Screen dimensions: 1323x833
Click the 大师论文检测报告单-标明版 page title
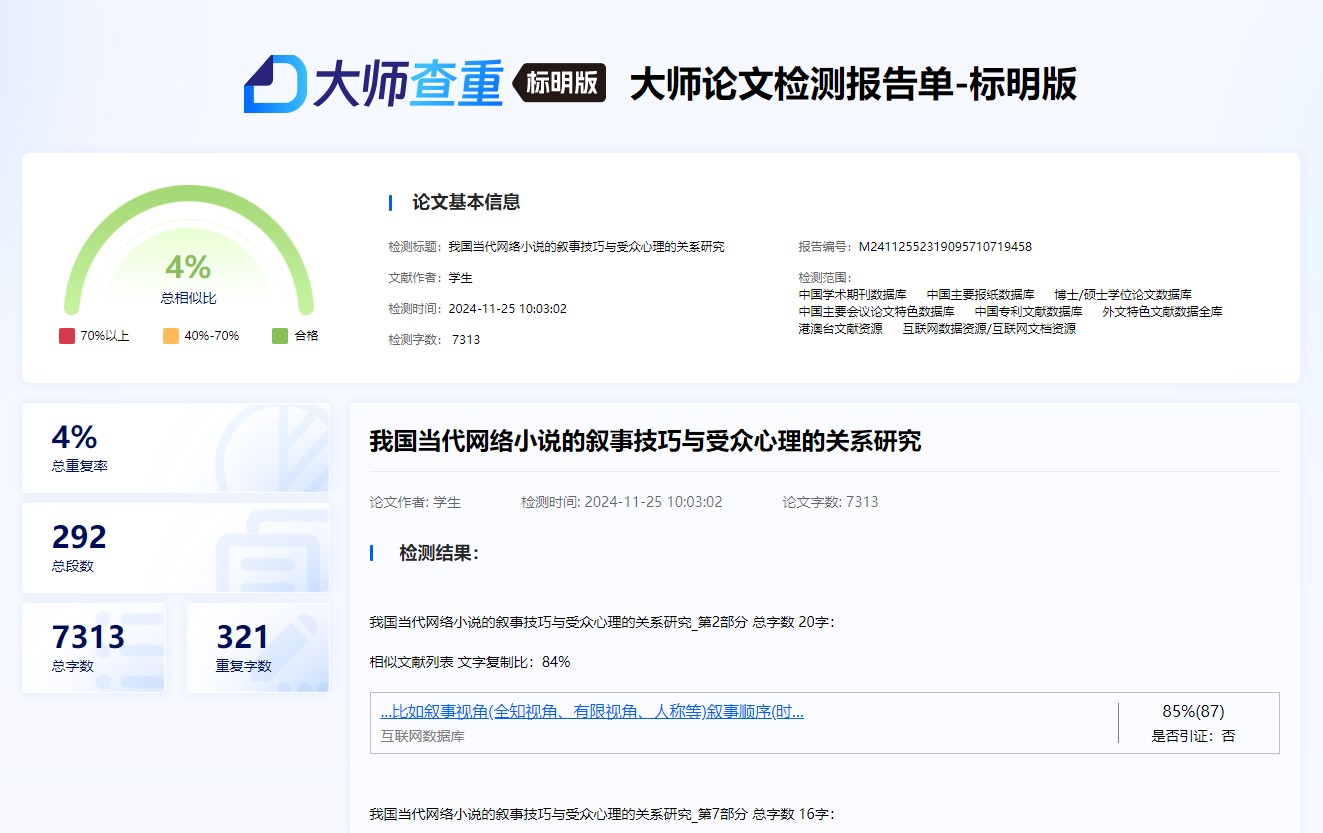coord(853,84)
